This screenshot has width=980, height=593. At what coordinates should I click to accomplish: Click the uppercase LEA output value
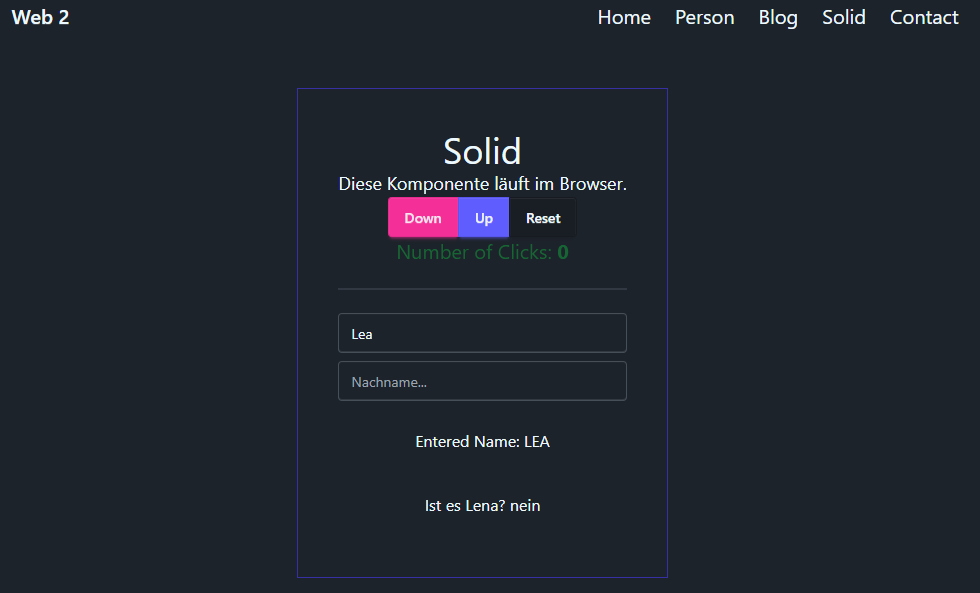[x=537, y=442]
